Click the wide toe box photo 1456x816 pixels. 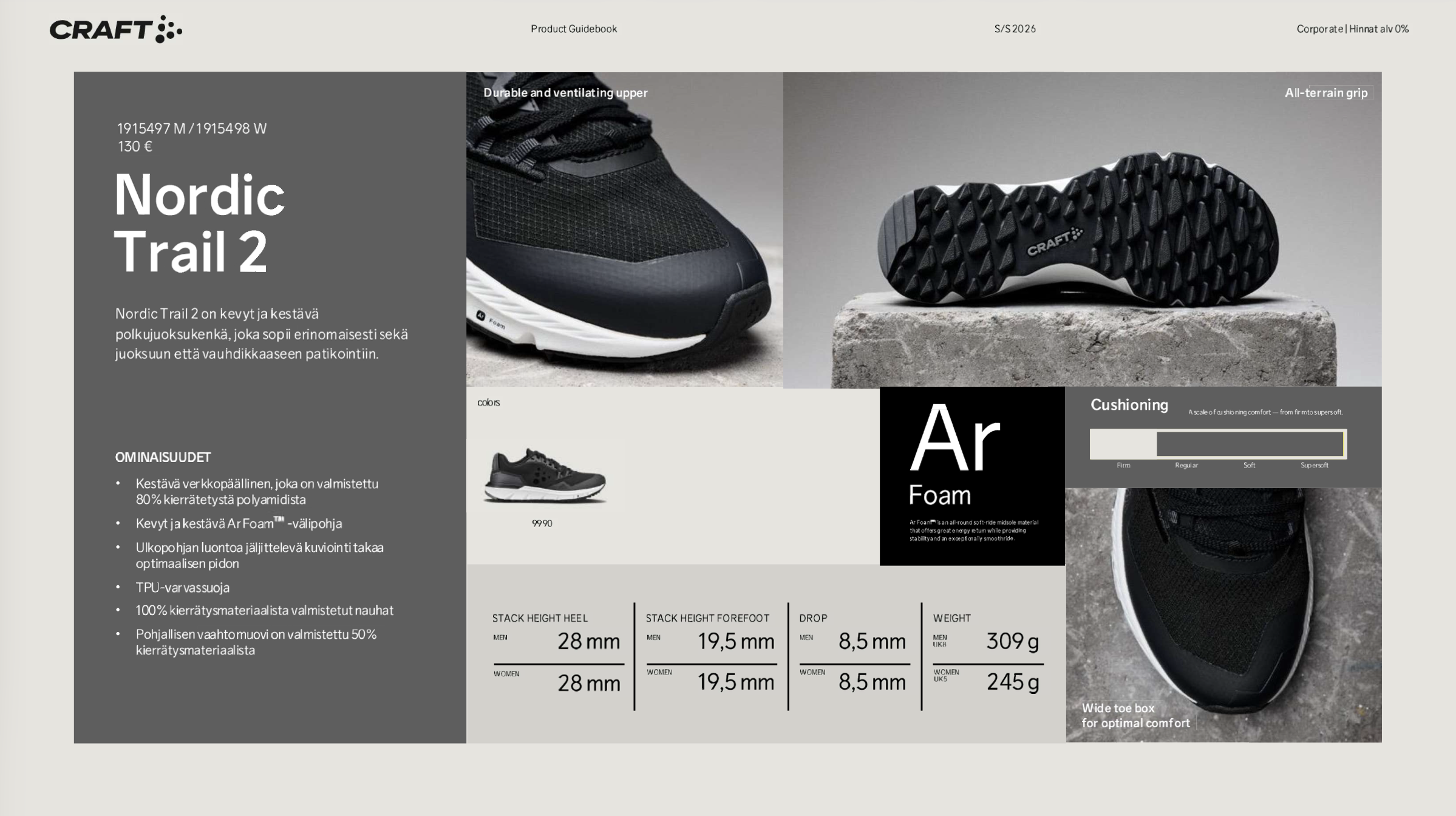click(x=1223, y=614)
